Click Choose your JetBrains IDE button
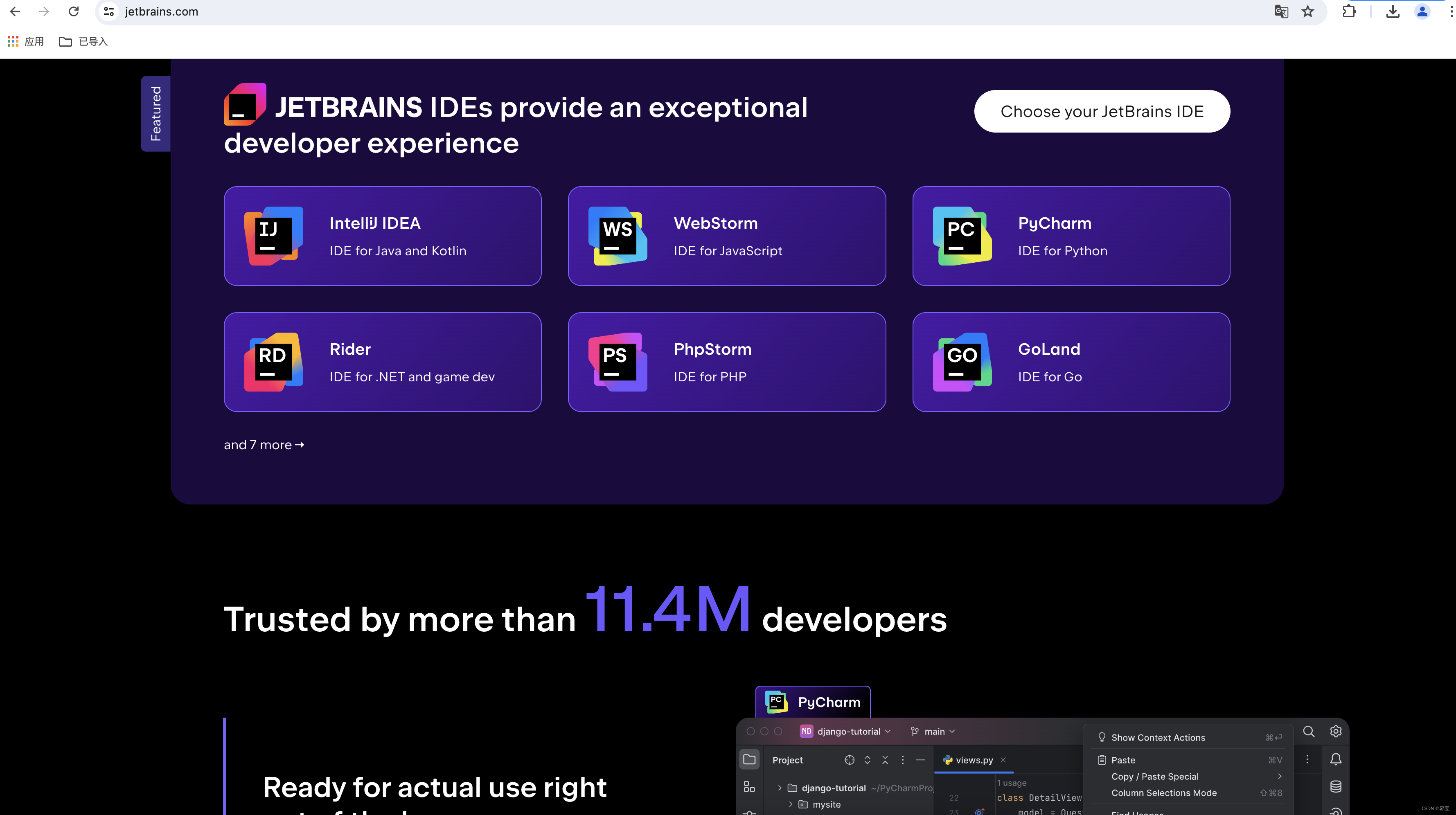 pos(1102,111)
